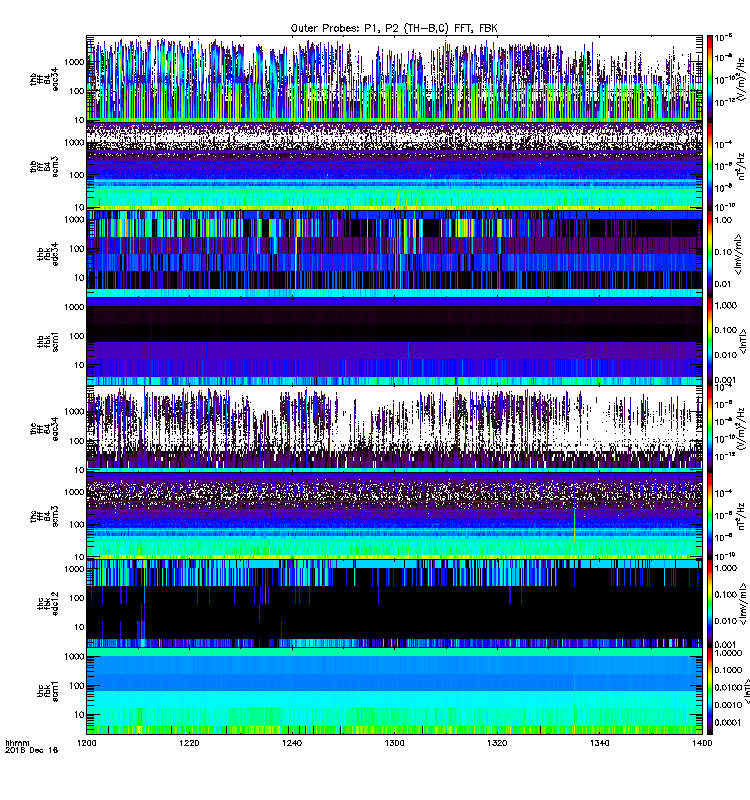Click the 1300 time axis label

(x=394, y=743)
